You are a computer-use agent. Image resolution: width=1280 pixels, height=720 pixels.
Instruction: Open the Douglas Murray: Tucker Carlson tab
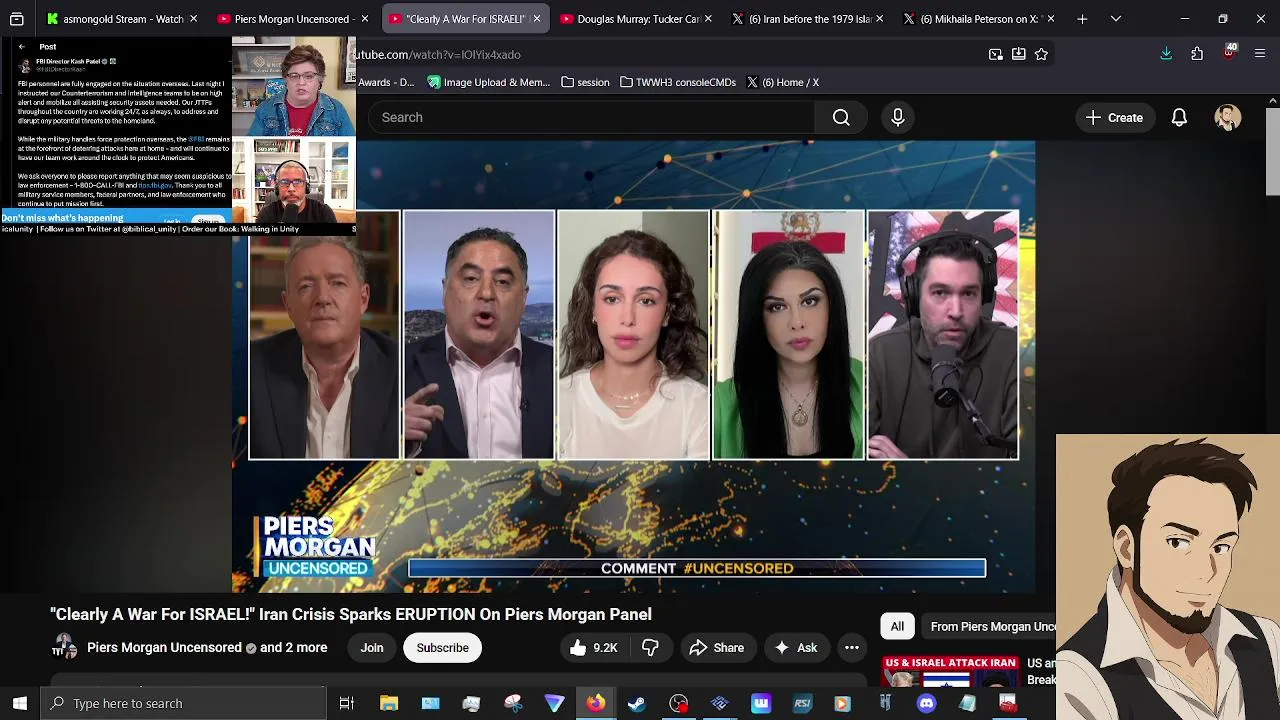point(637,19)
